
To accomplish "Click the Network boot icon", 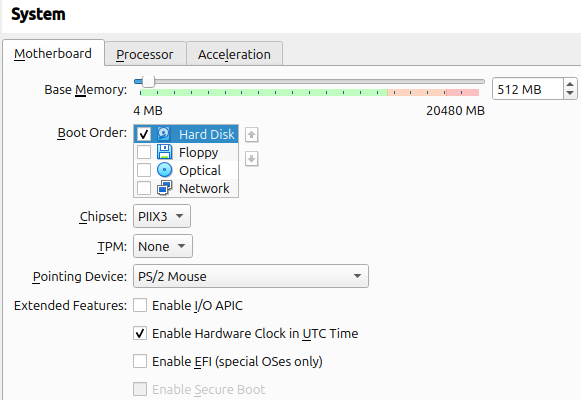I will [x=164, y=188].
